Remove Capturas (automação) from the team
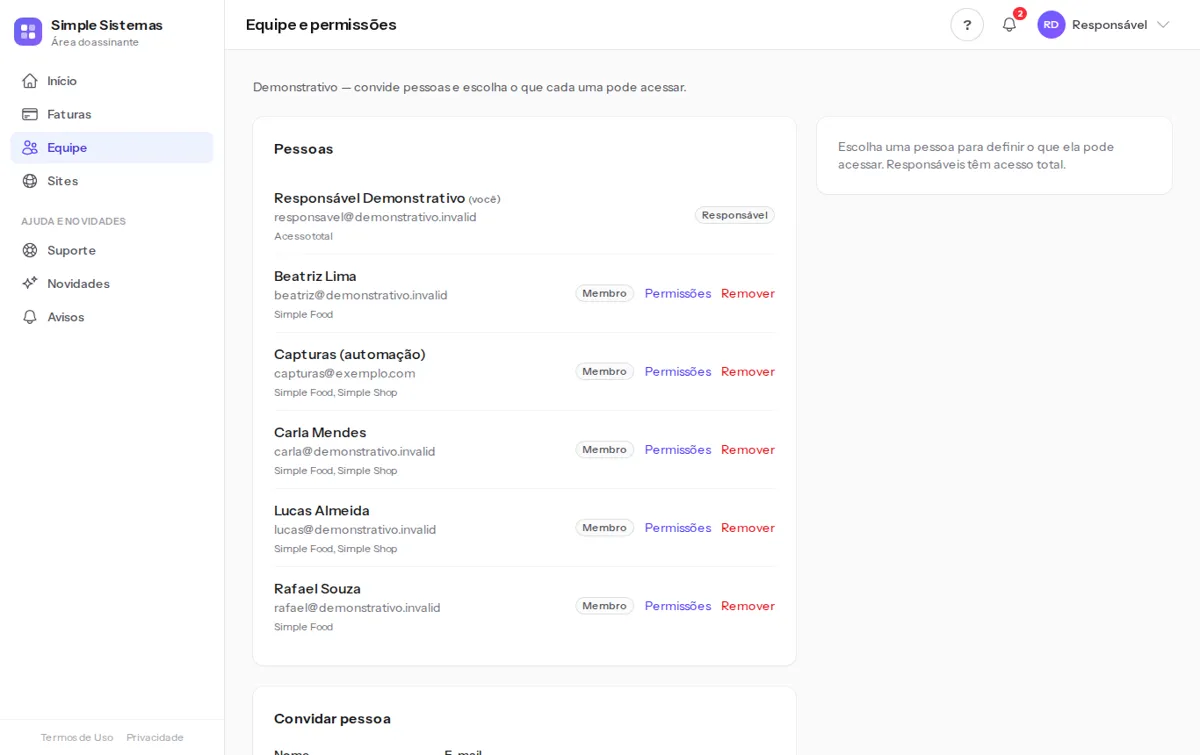This screenshot has height=755, width=1200. 748,371
